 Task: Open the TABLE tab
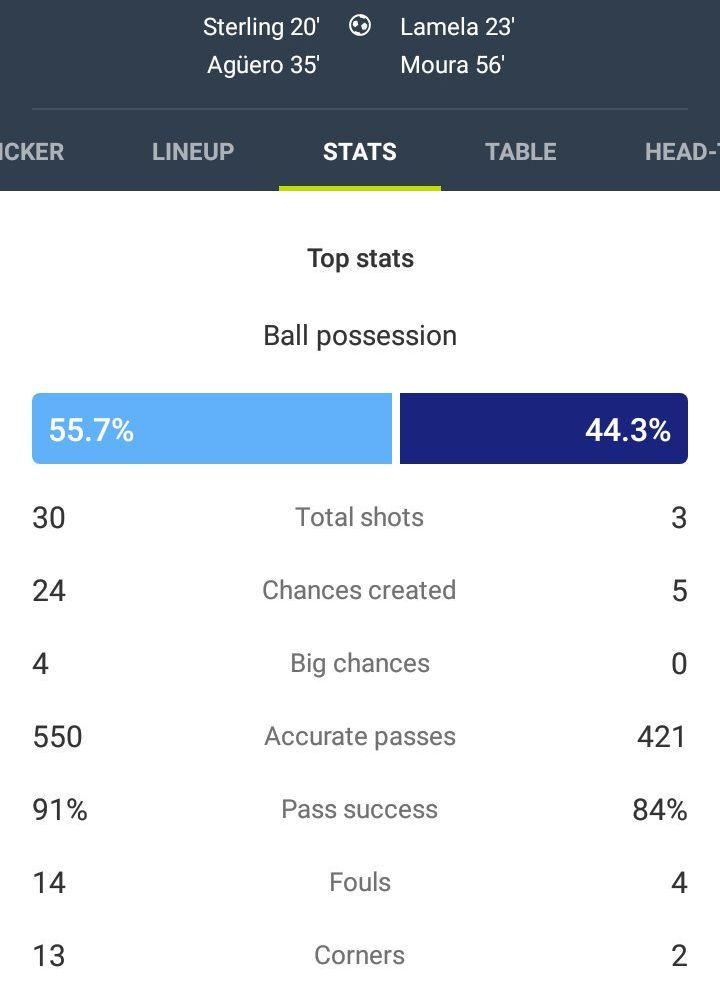[521, 152]
